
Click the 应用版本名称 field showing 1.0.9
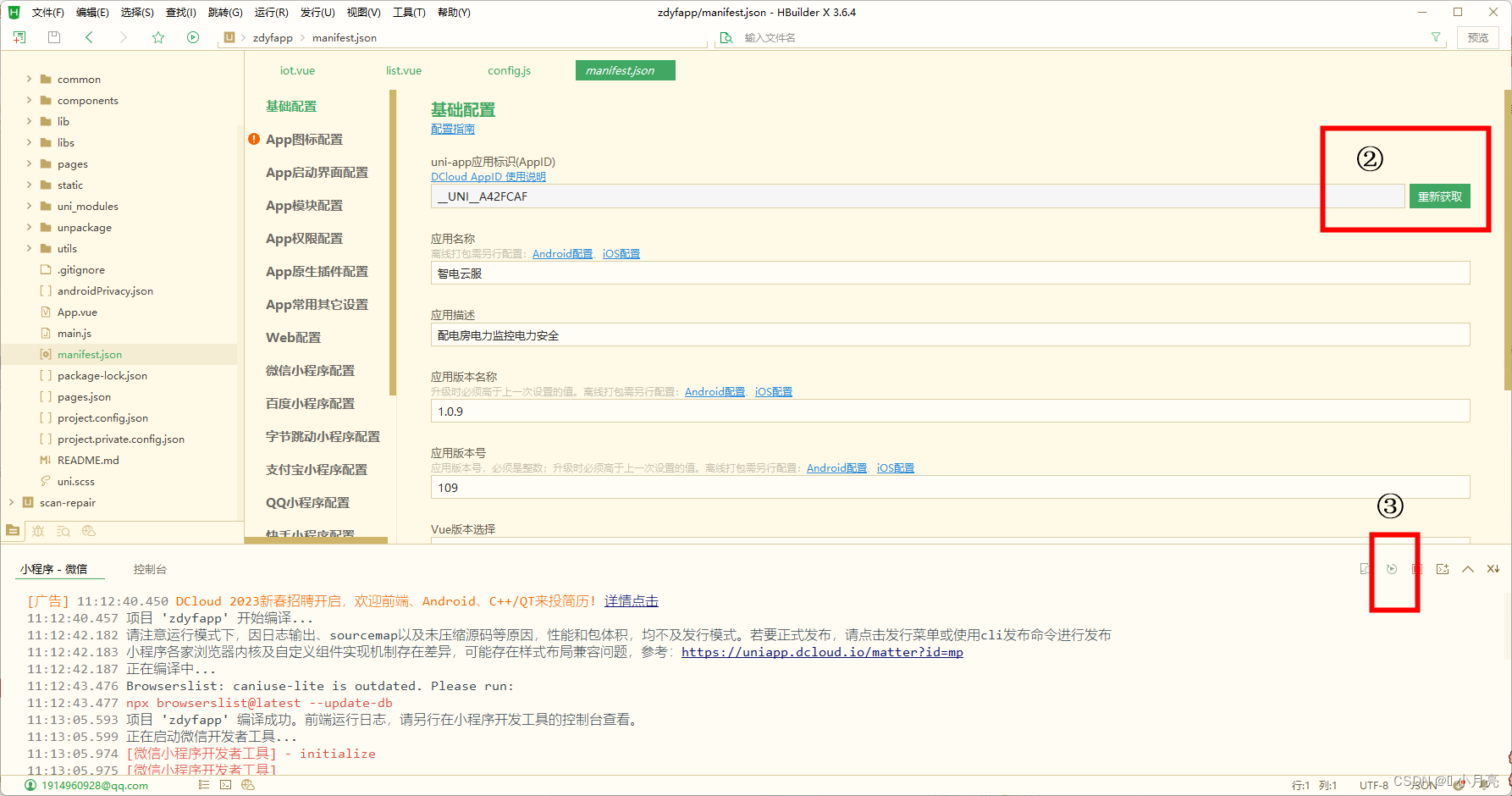950,411
